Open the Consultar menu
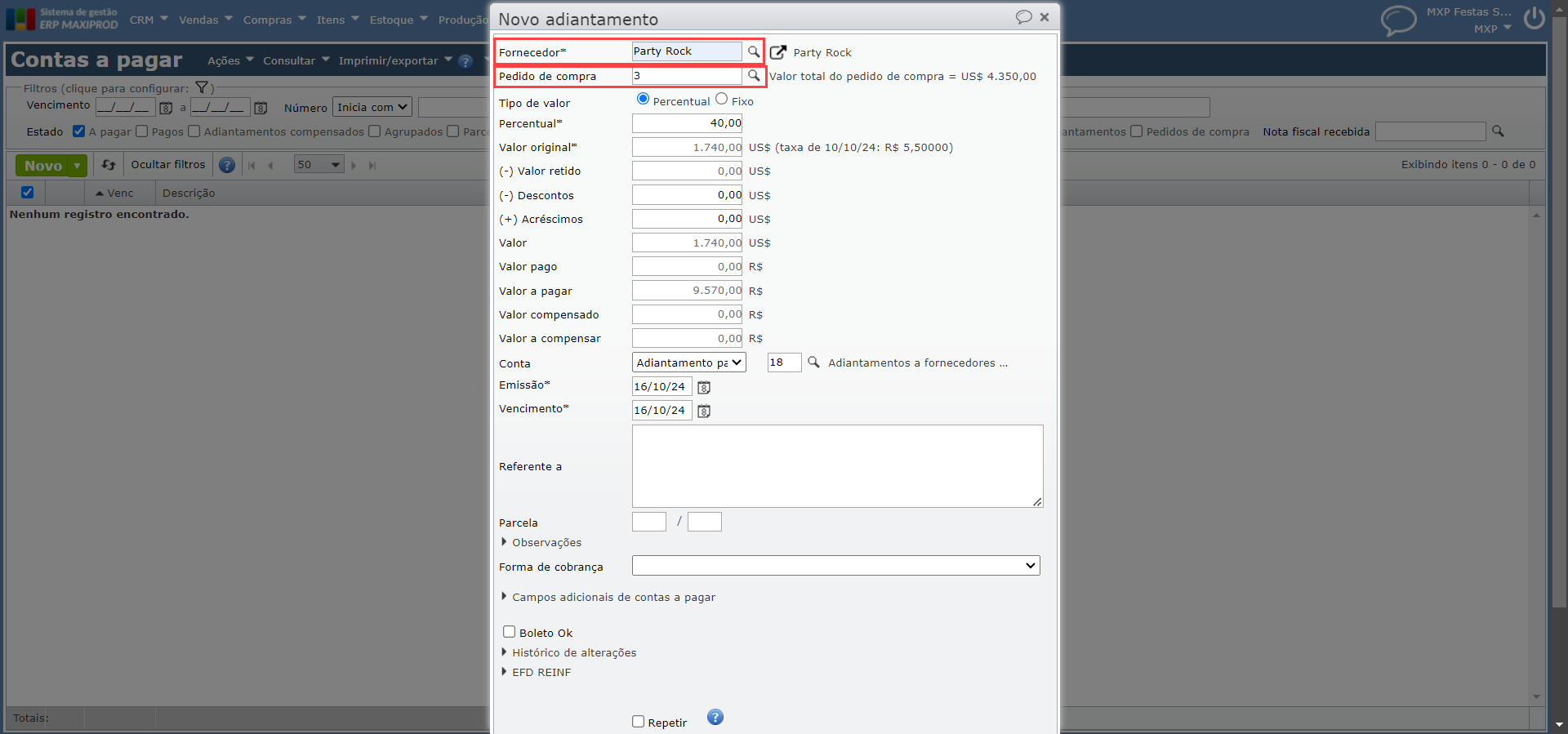Viewport: 1568px width, 734px height. [296, 60]
